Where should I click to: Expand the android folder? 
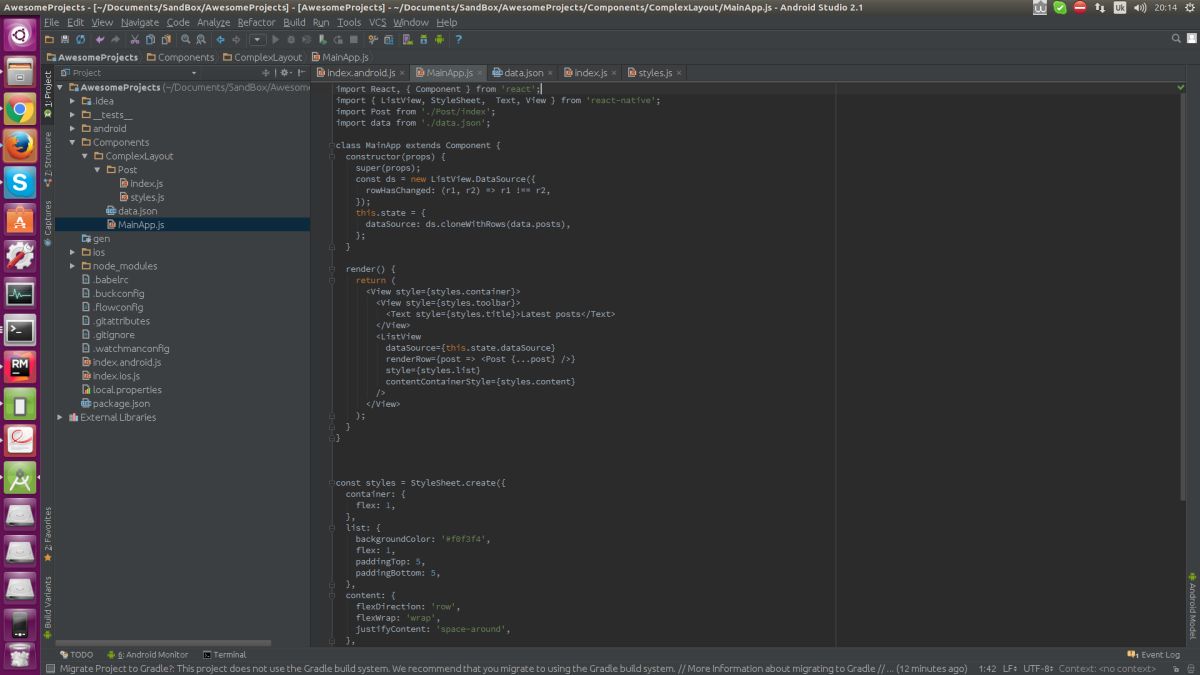pos(73,129)
